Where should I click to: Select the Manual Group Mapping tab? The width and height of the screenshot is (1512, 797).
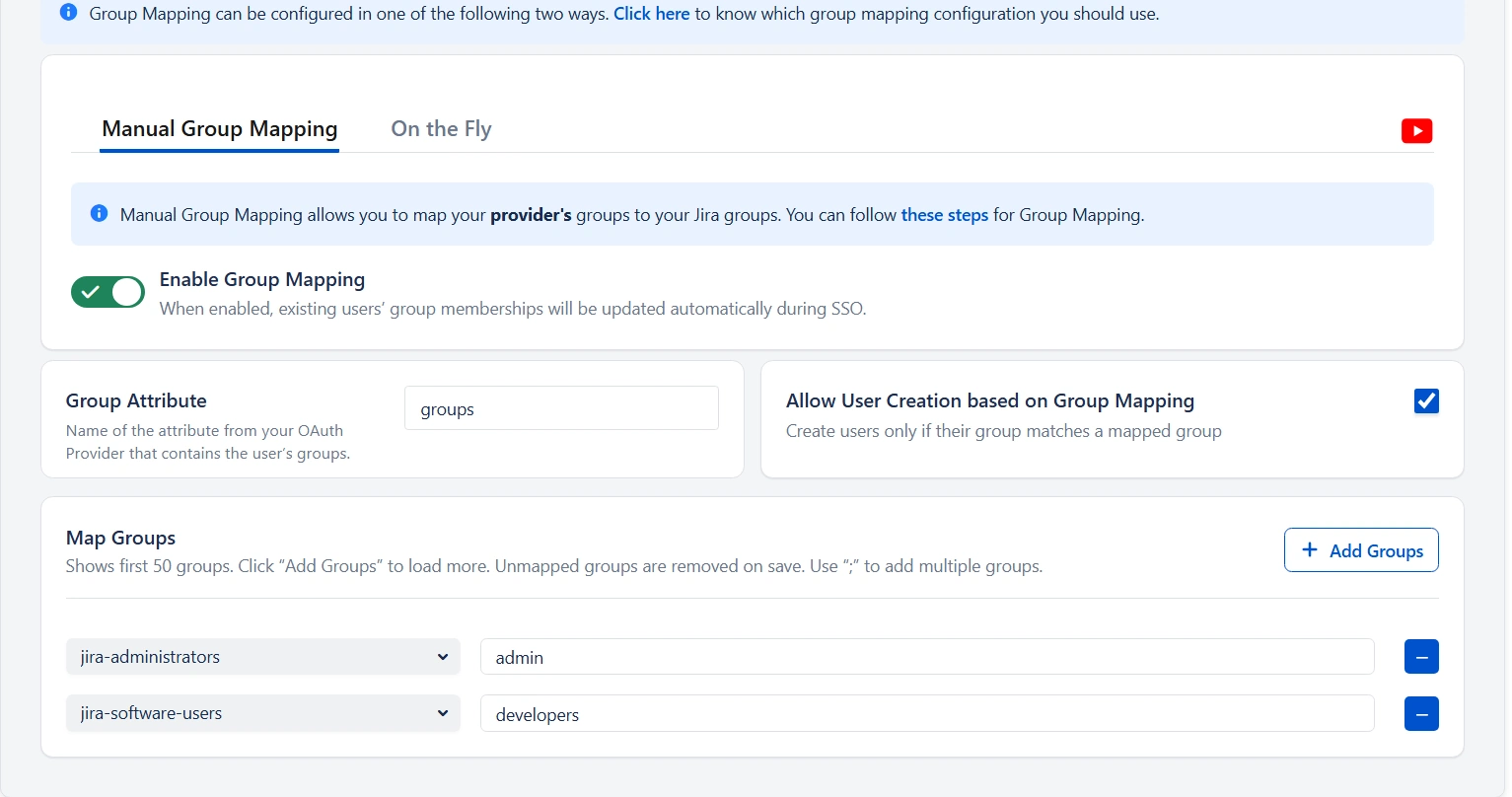tap(219, 128)
